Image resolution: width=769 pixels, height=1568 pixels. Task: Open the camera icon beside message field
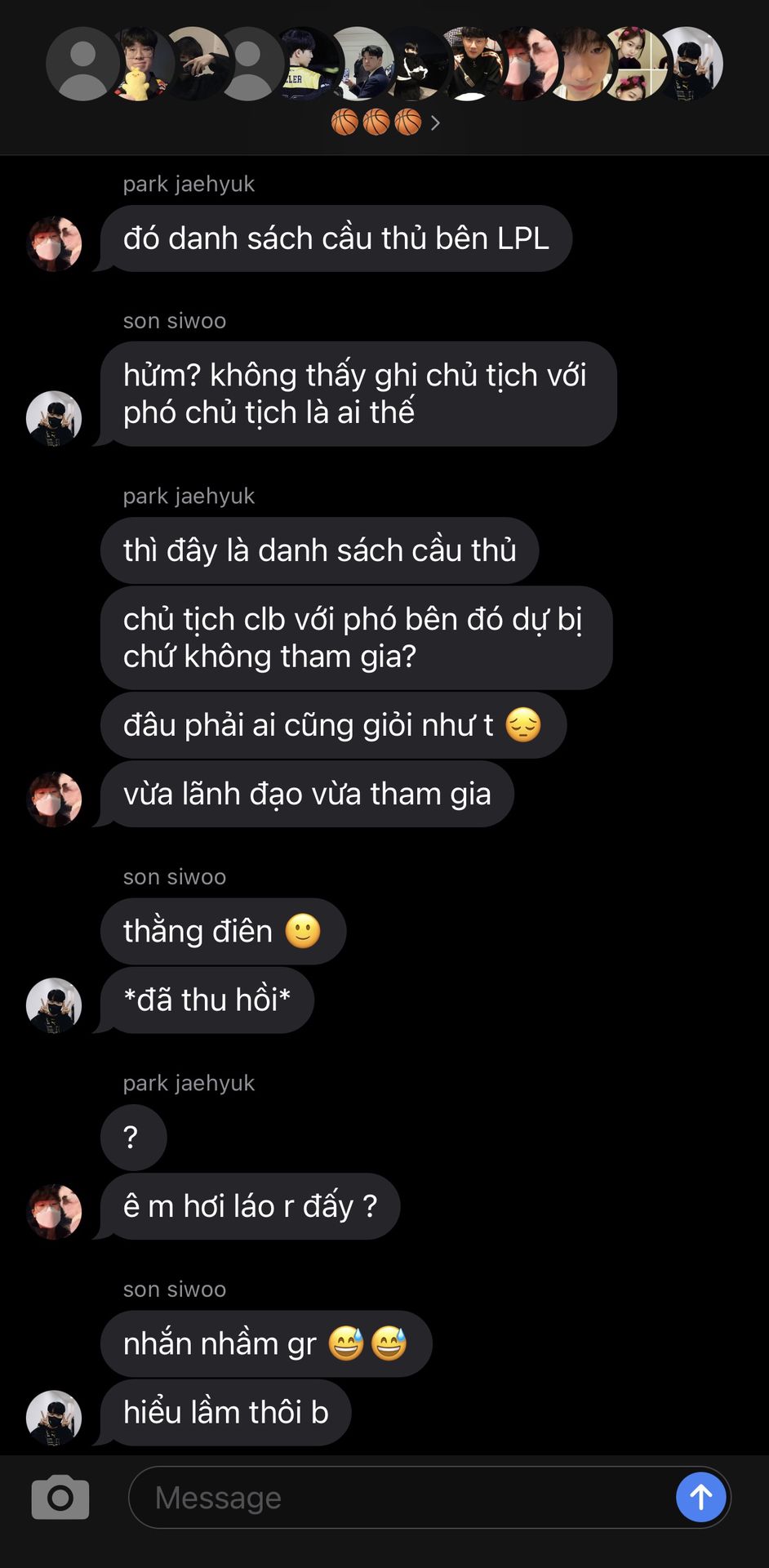click(60, 1497)
